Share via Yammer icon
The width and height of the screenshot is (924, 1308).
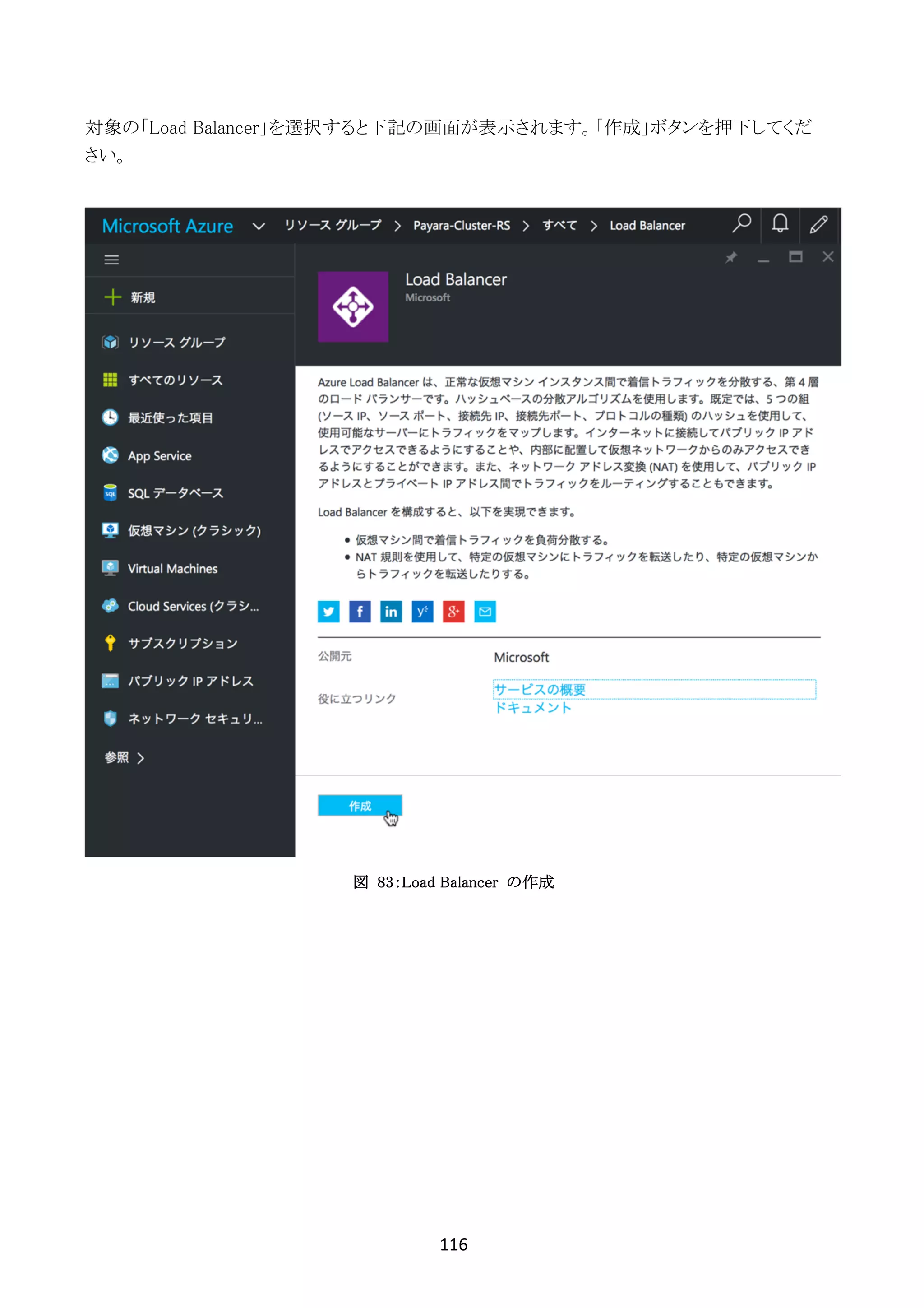click(422, 612)
